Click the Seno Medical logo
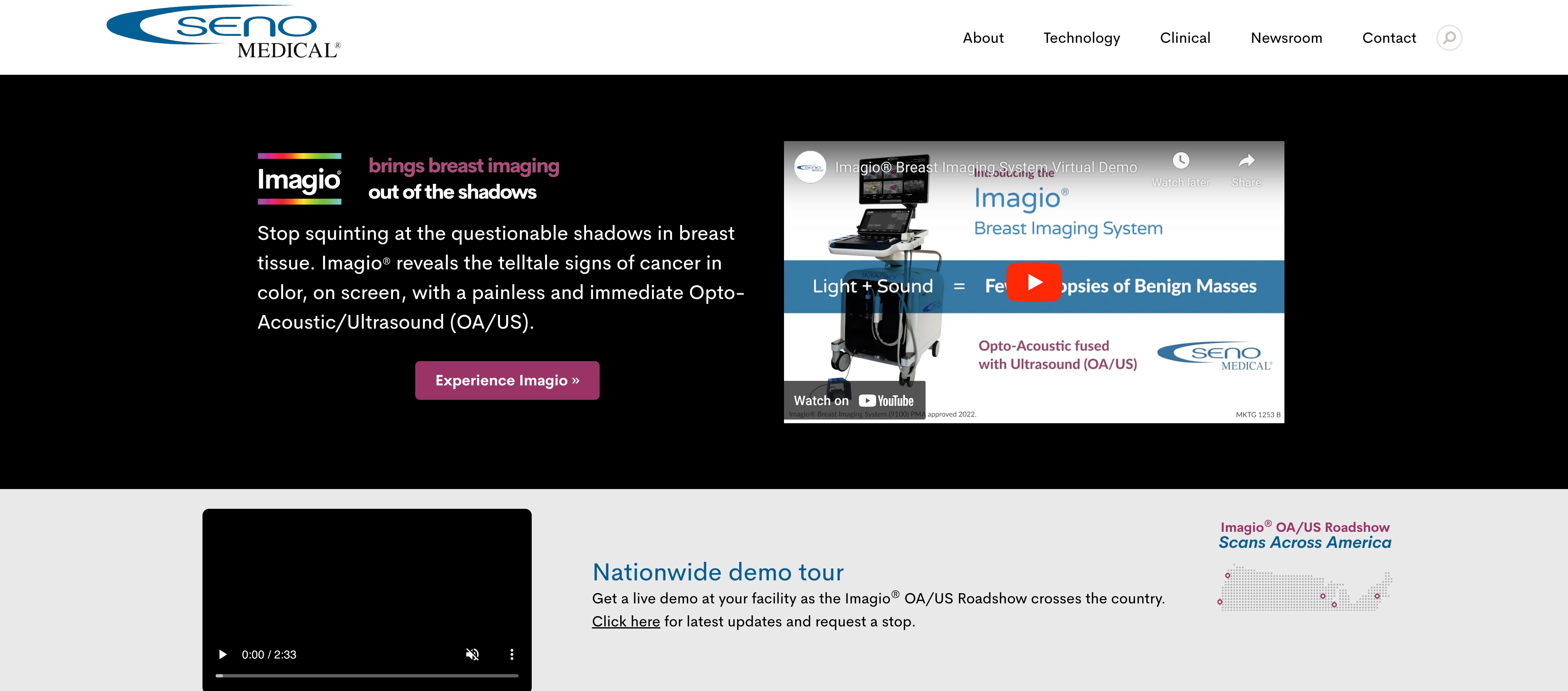 (x=223, y=32)
